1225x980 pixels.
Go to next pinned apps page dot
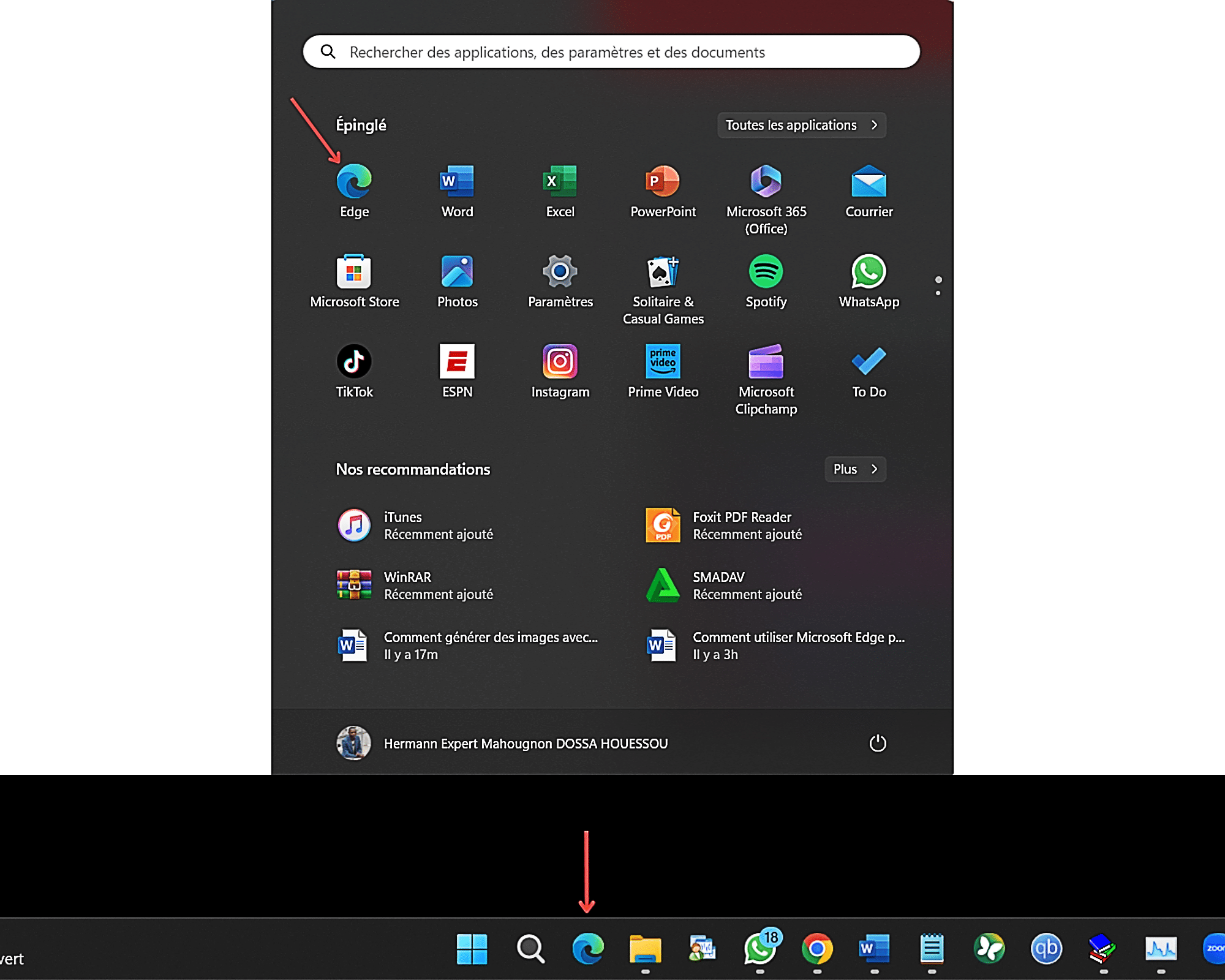[x=938, y=293]
